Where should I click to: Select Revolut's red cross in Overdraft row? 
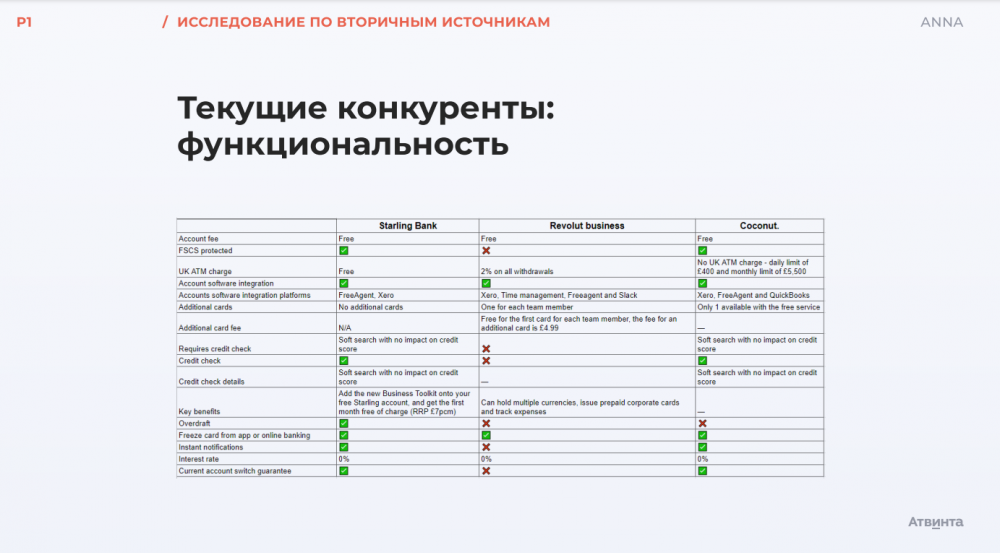pyautogui.click(x=486, y=424)
